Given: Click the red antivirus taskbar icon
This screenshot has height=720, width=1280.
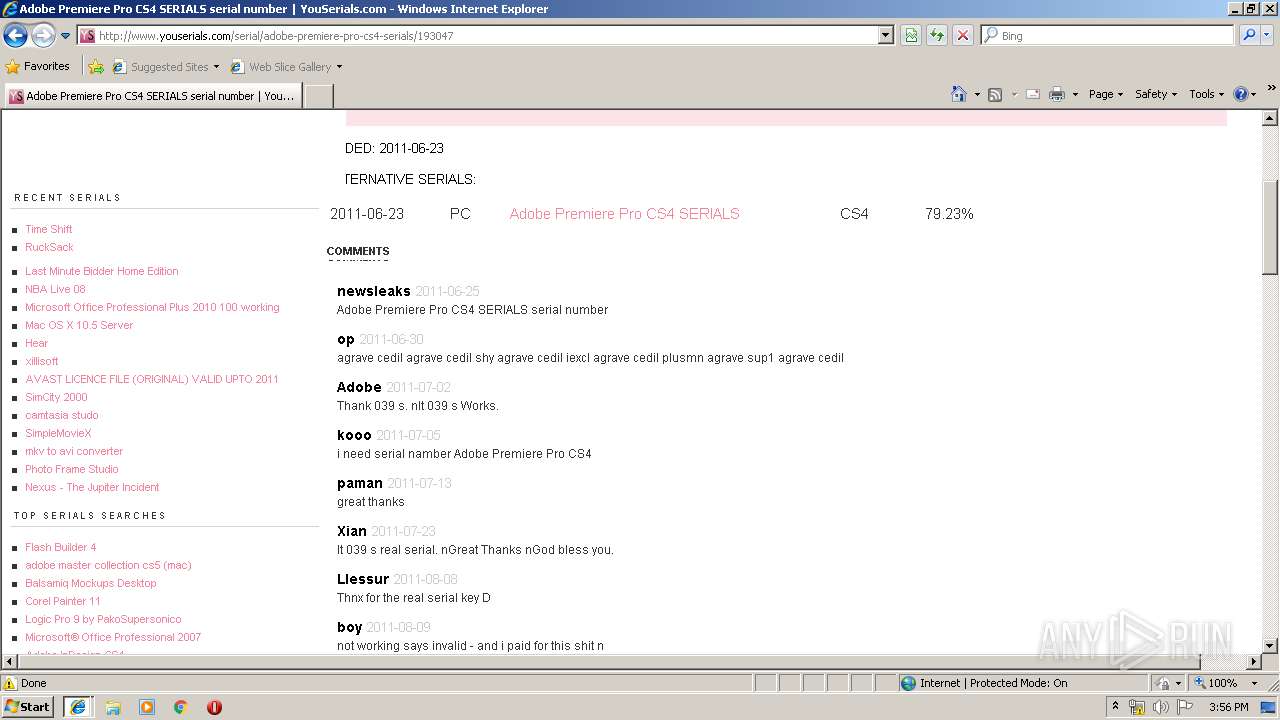Looking at the screenshot, I should click(x=214, y=707).
